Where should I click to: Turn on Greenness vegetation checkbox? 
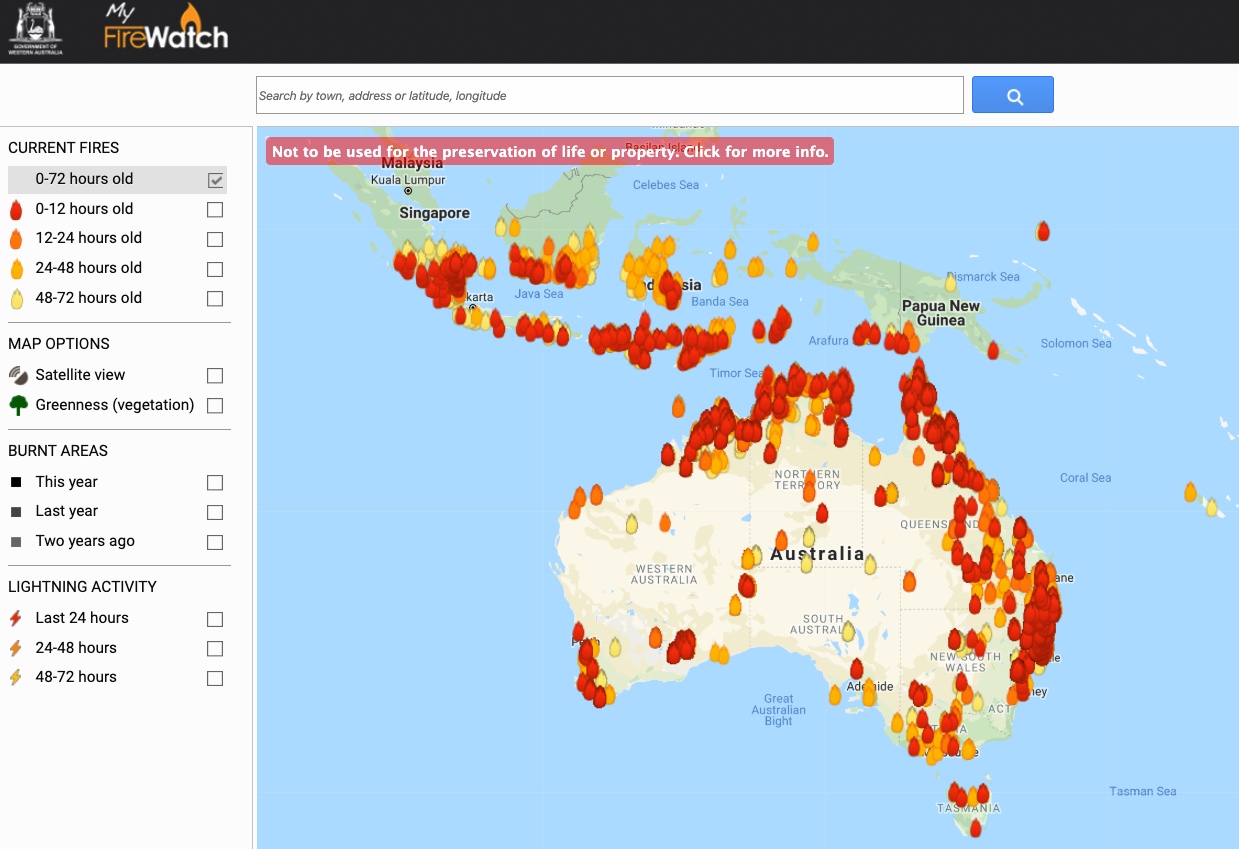click(215, 406)
